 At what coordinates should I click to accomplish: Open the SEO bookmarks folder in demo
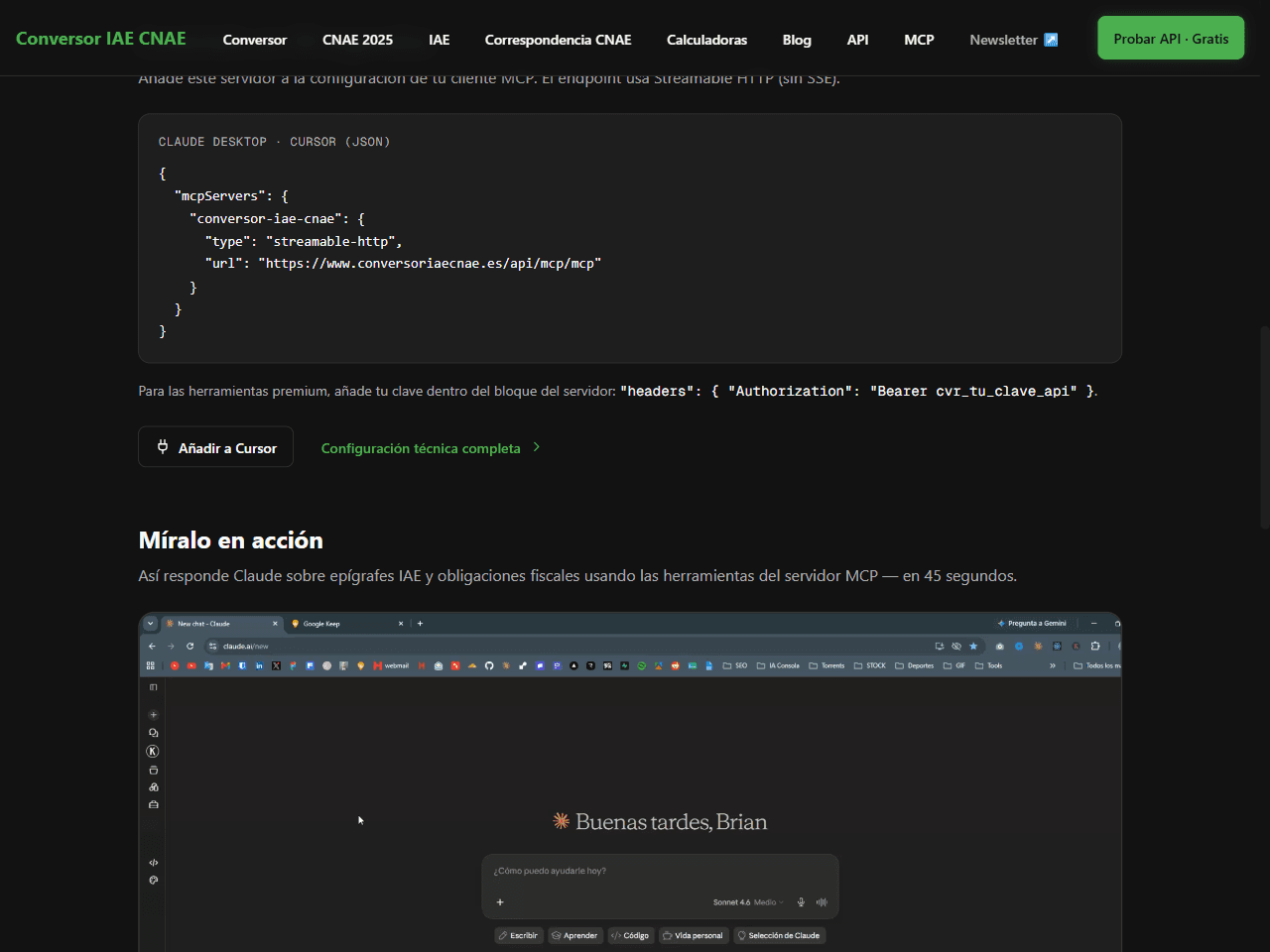735,665
